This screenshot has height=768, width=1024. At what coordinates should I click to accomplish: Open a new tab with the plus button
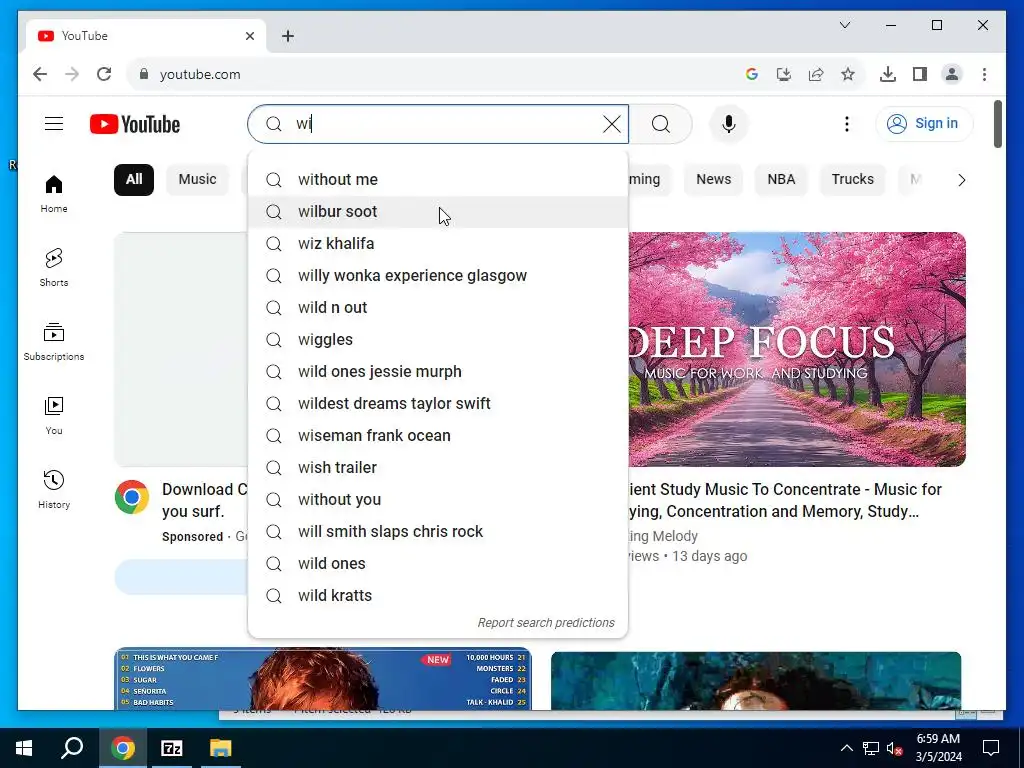[x=288, y=36]
